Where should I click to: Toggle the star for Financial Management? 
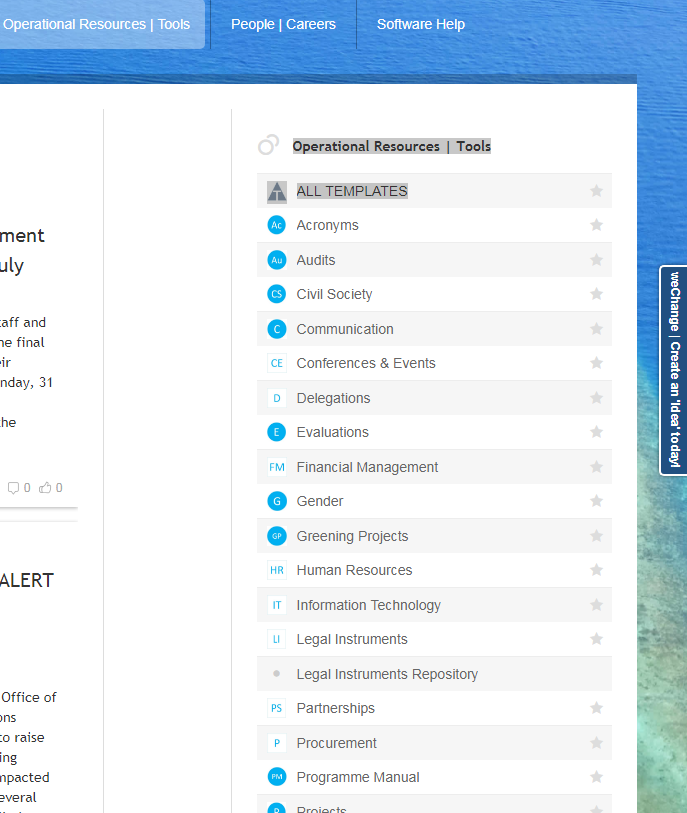[596, 466]
